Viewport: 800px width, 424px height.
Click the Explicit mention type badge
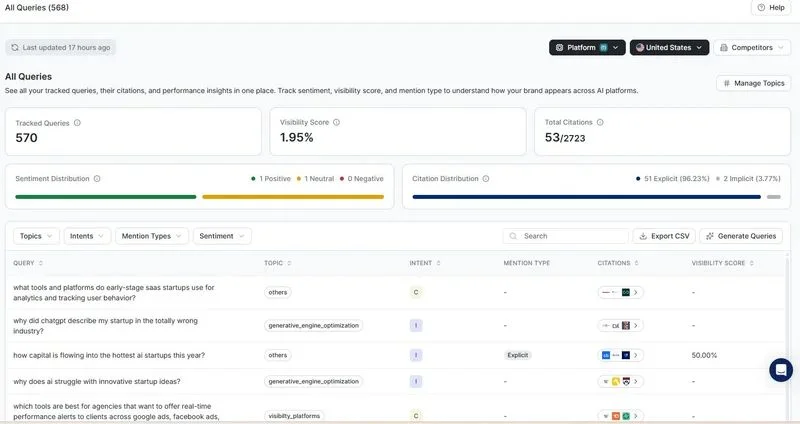click(517, 355)
